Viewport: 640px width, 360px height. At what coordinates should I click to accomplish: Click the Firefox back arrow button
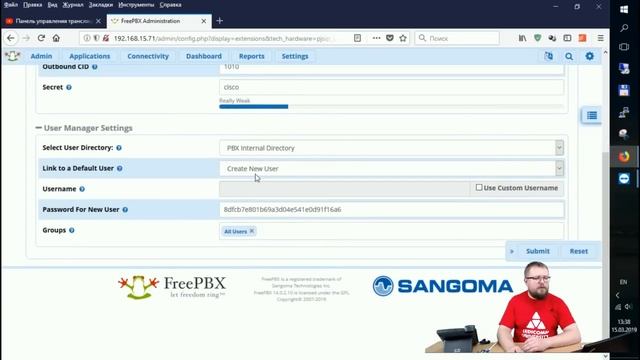[11, 38]
